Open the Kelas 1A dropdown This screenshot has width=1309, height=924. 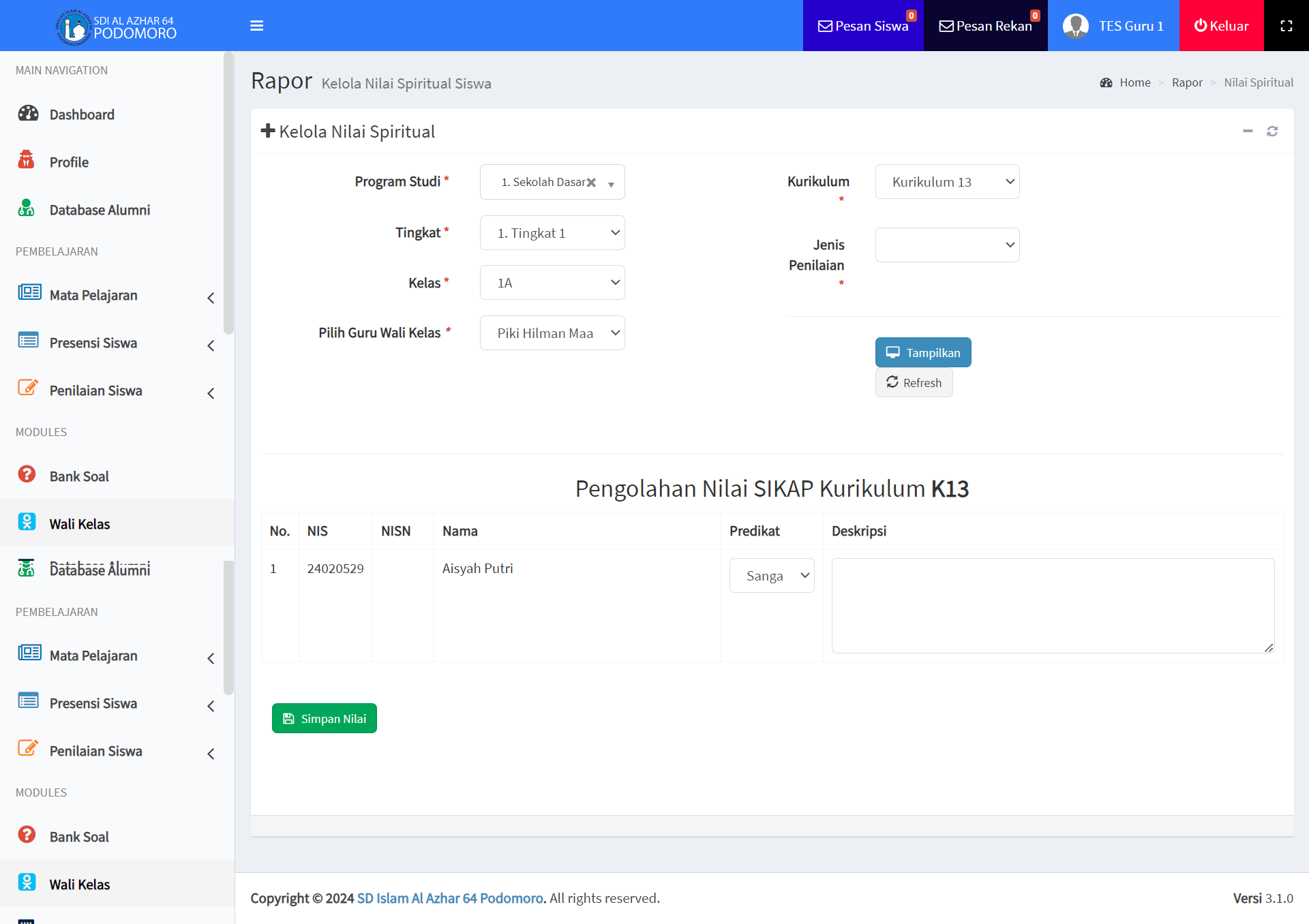point(552,283)
